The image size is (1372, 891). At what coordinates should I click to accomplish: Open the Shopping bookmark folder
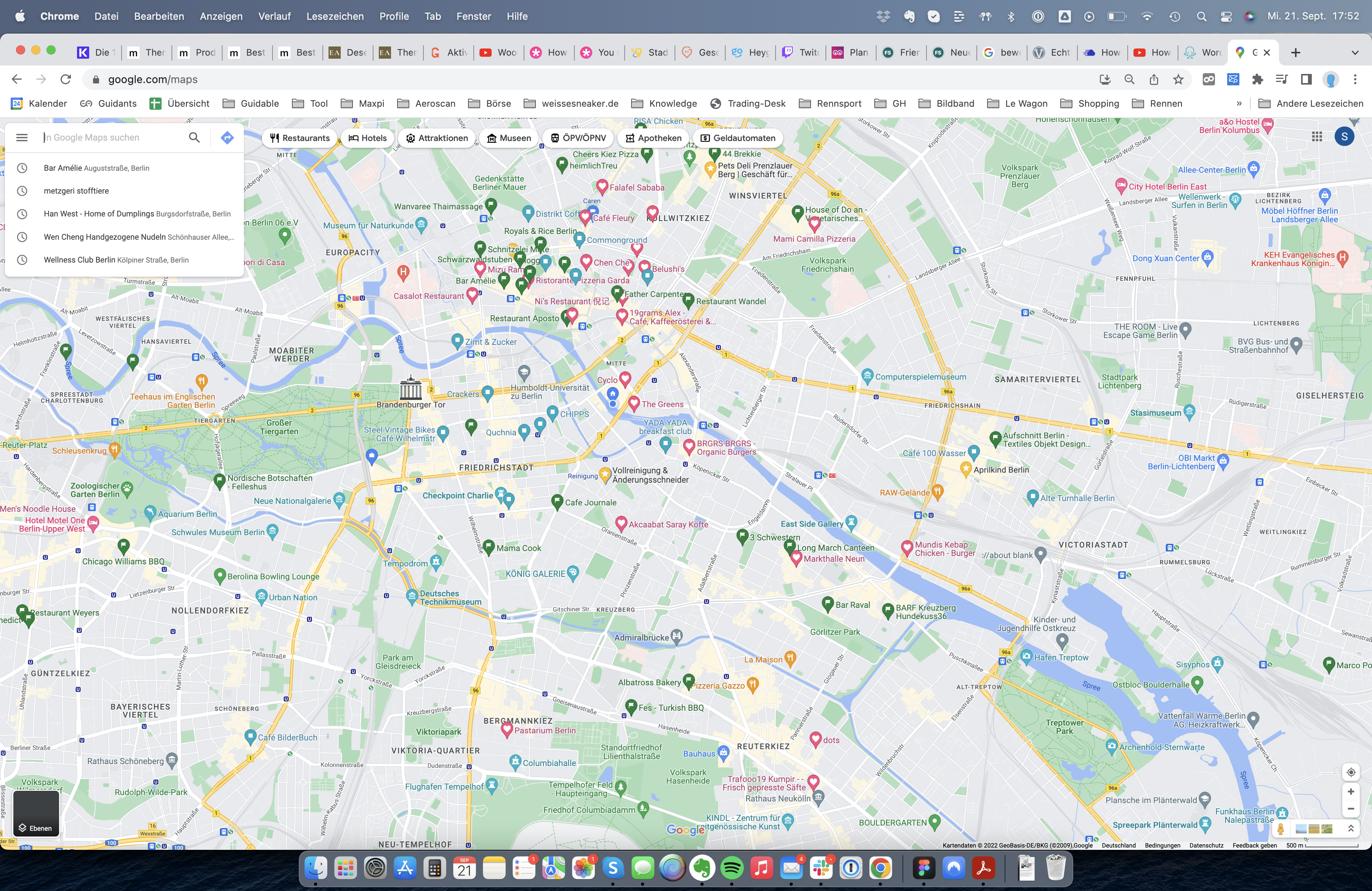1090,104
